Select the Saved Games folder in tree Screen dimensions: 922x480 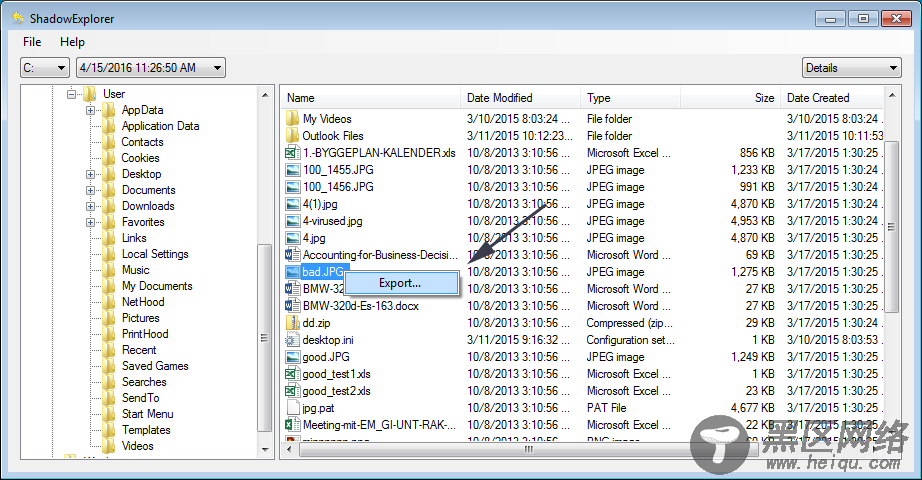point(155,366)
